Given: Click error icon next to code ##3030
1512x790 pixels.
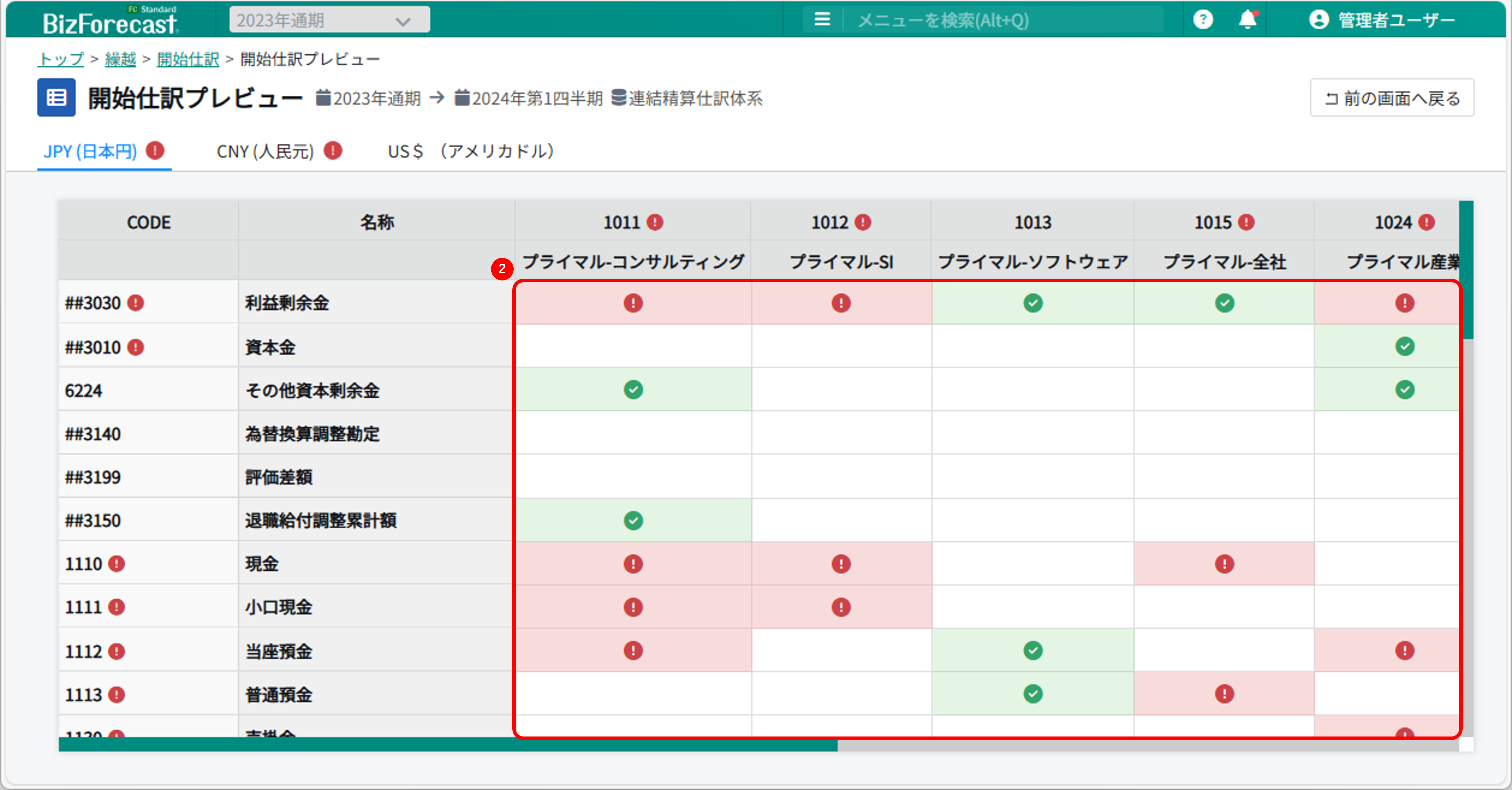Looking at the screenshot, I should tap(136, 303).
